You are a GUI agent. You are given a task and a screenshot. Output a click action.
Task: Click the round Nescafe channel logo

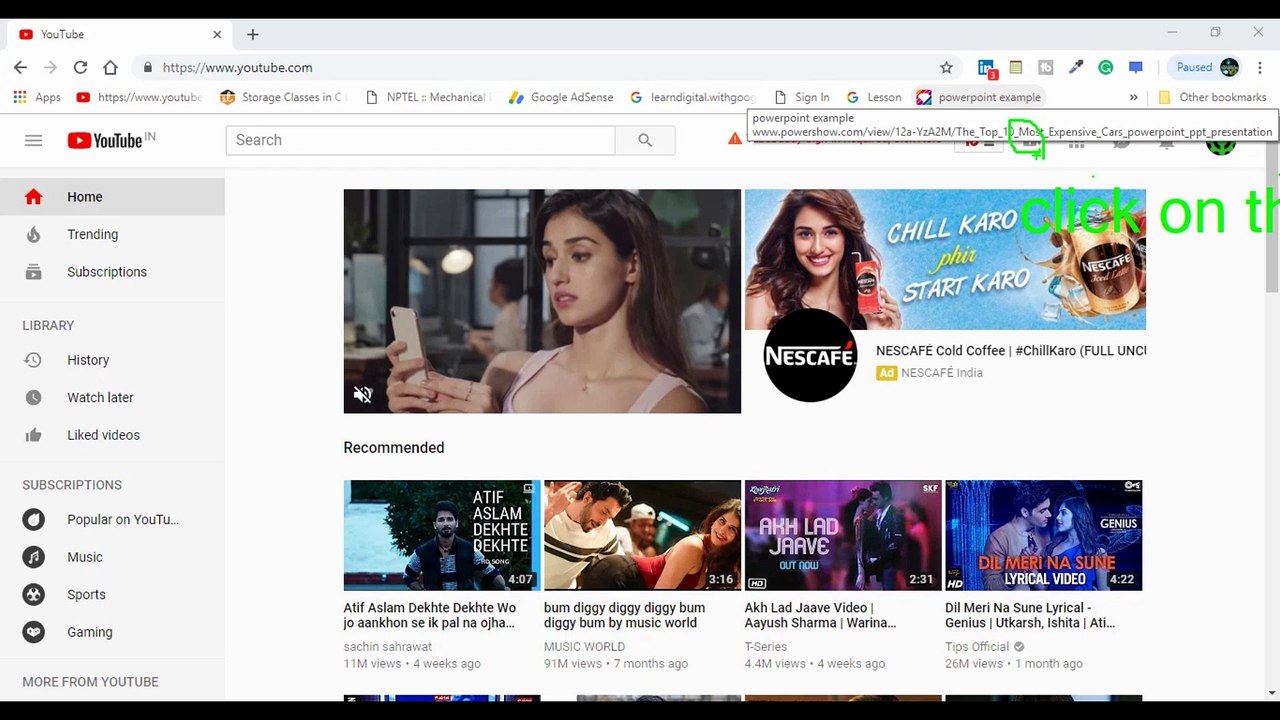point(810,355)
